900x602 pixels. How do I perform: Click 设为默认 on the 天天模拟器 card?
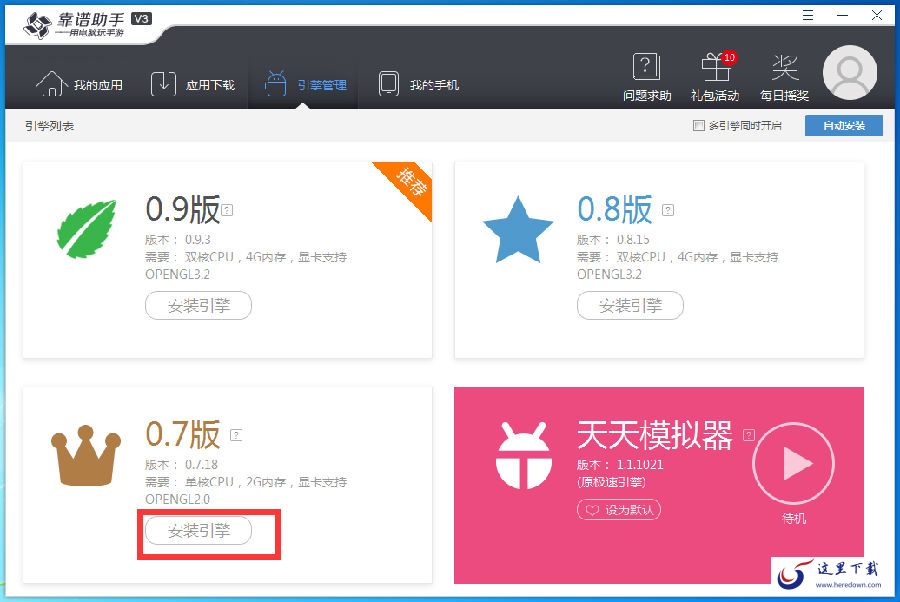click(x=618, y=509)
